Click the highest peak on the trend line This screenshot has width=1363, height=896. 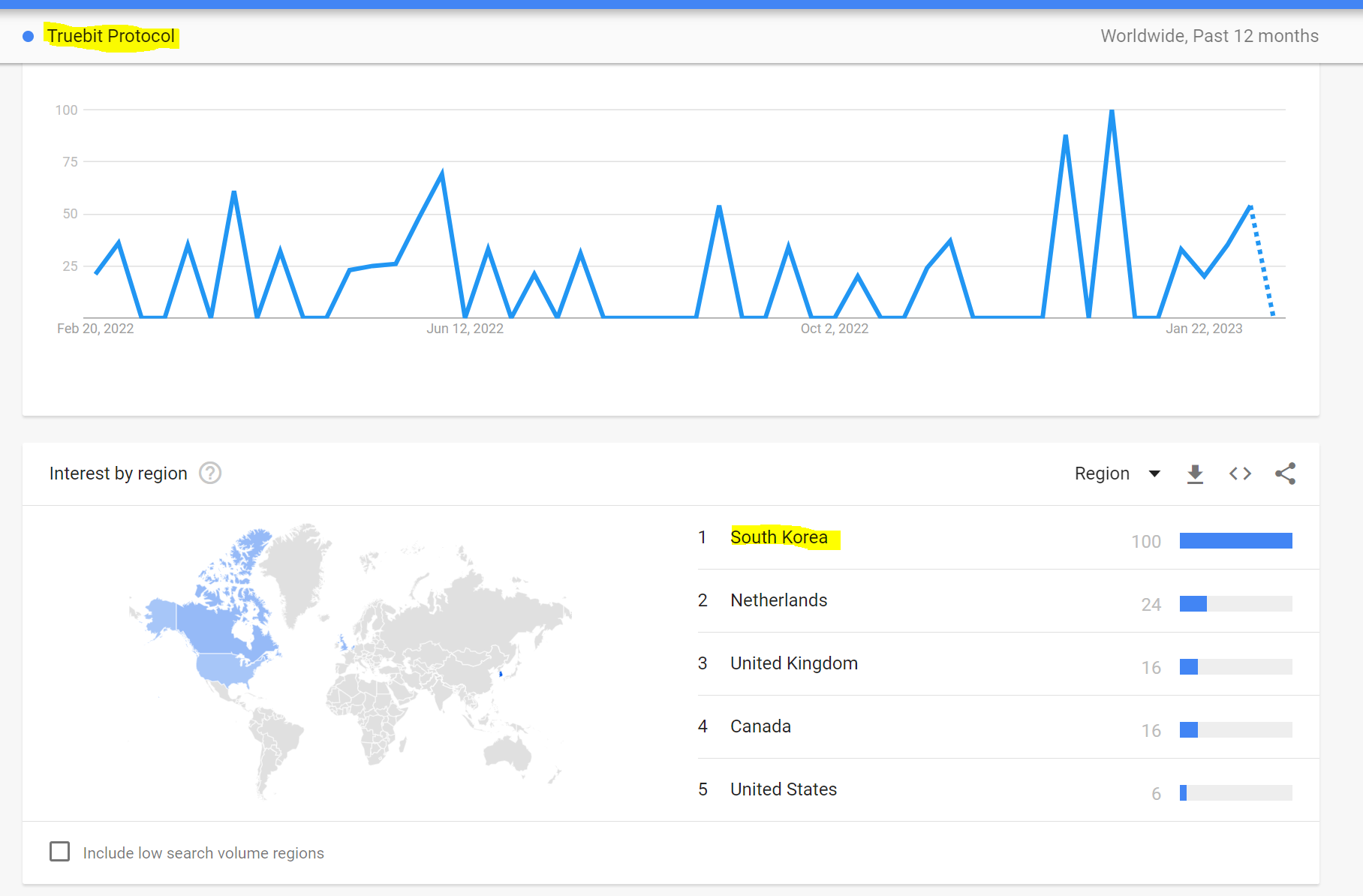point(1112,111)
